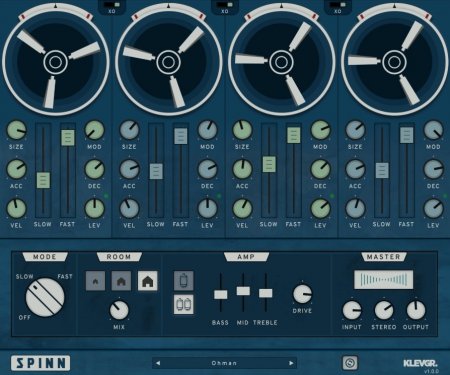Click the first rotor MOD knob

click(x=94, y=130)
